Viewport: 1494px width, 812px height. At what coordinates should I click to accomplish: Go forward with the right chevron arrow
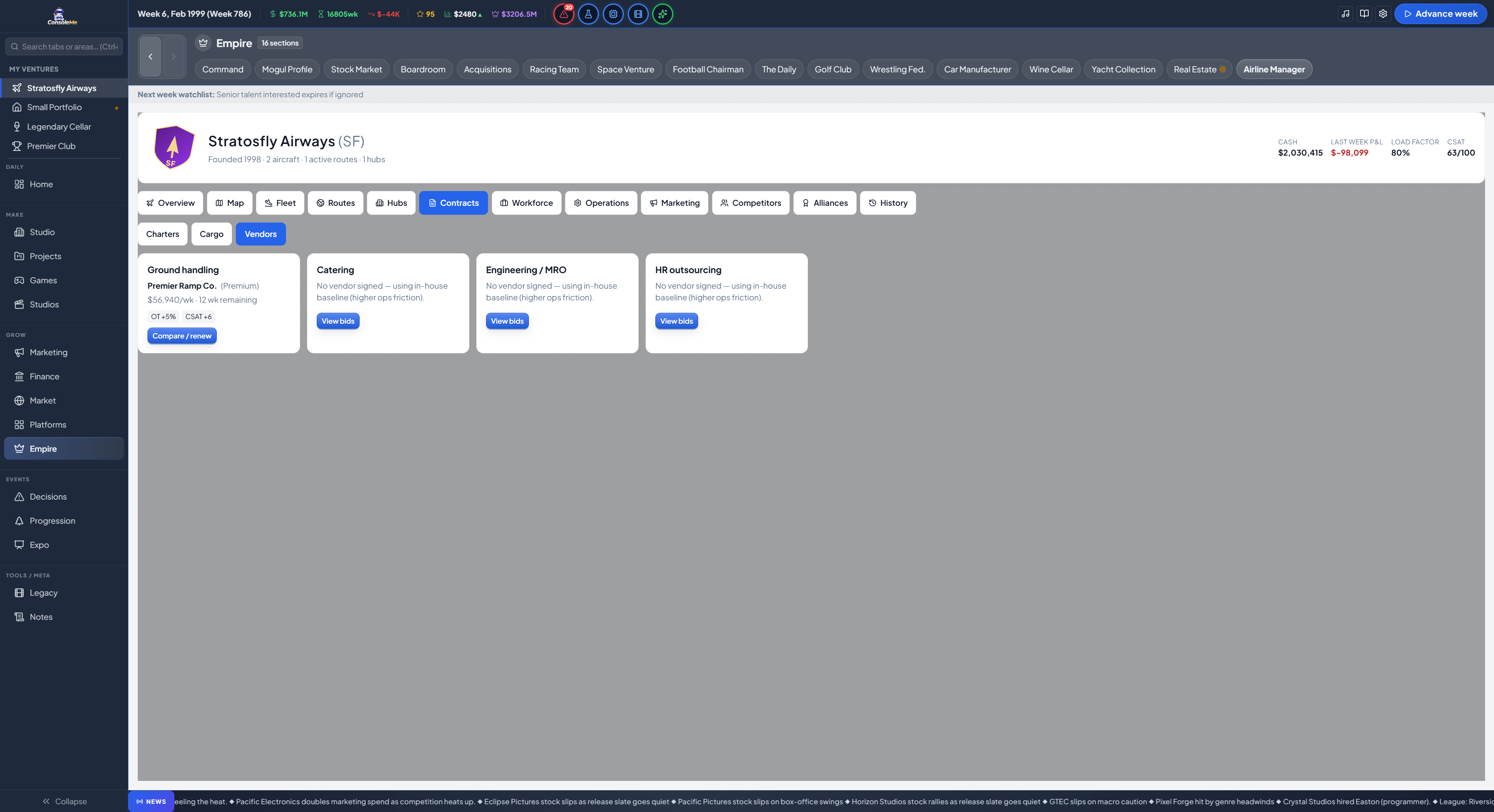pyautogui.click(x=174, y=56)
